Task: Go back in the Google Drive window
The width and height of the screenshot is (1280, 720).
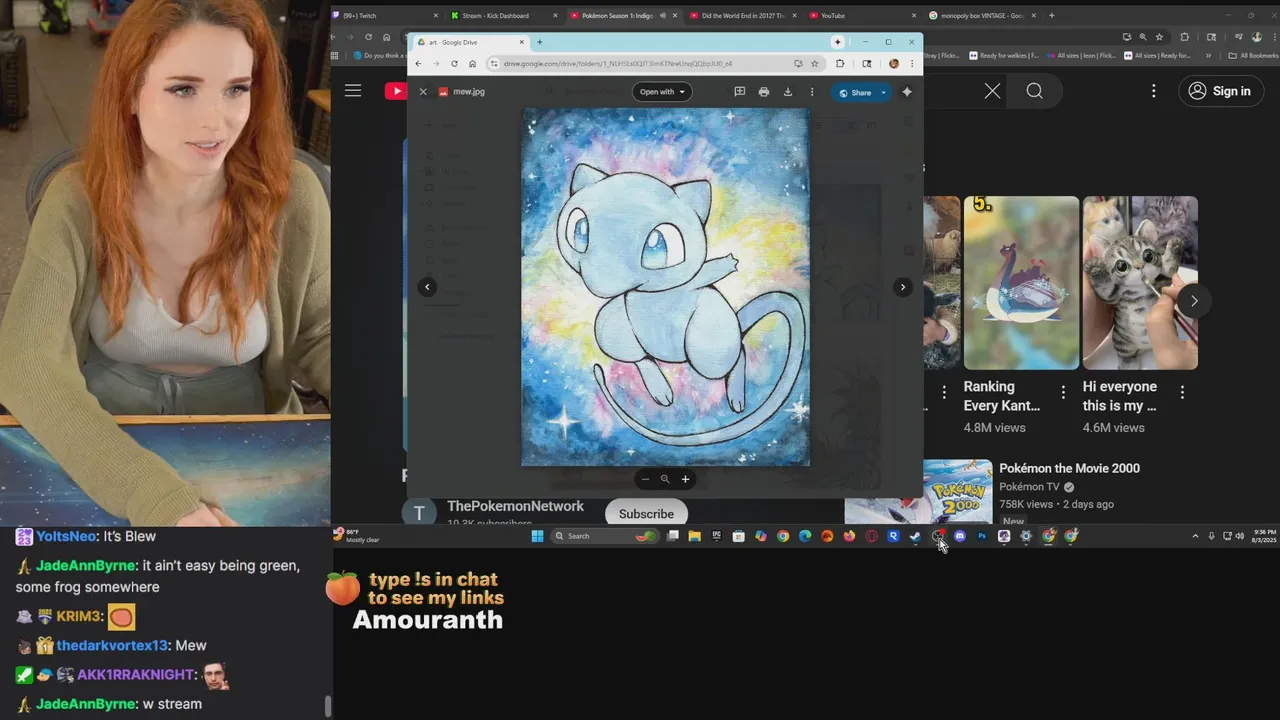Action: [418, 63]
